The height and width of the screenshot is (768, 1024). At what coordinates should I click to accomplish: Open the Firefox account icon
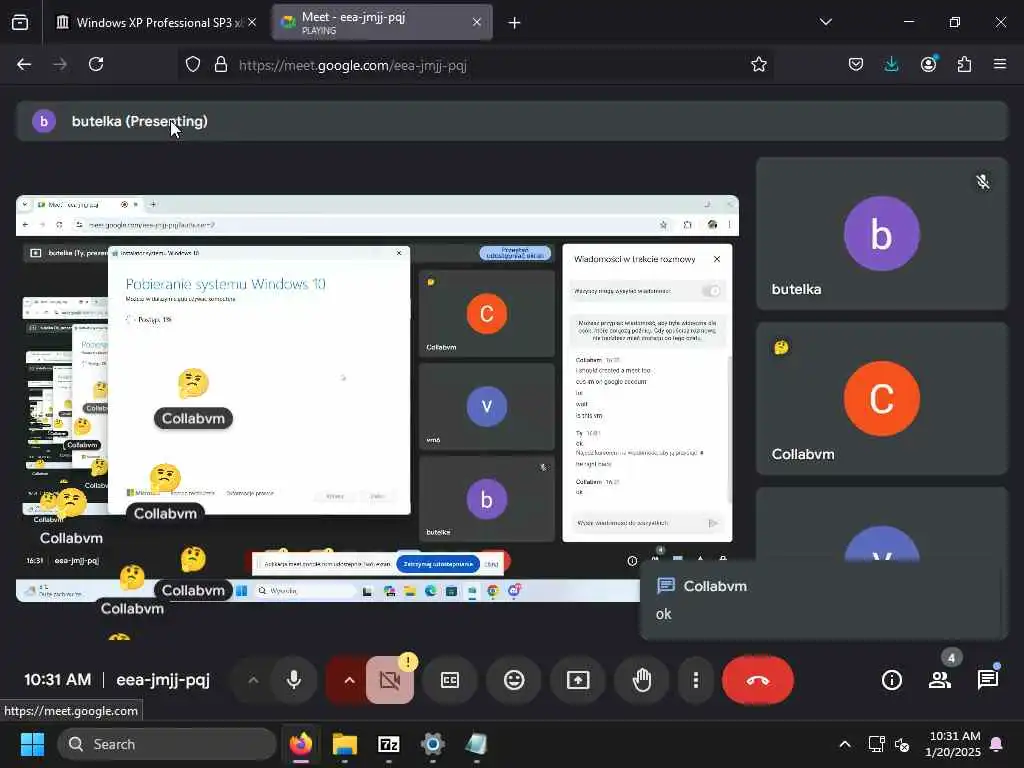coord(928,64)
